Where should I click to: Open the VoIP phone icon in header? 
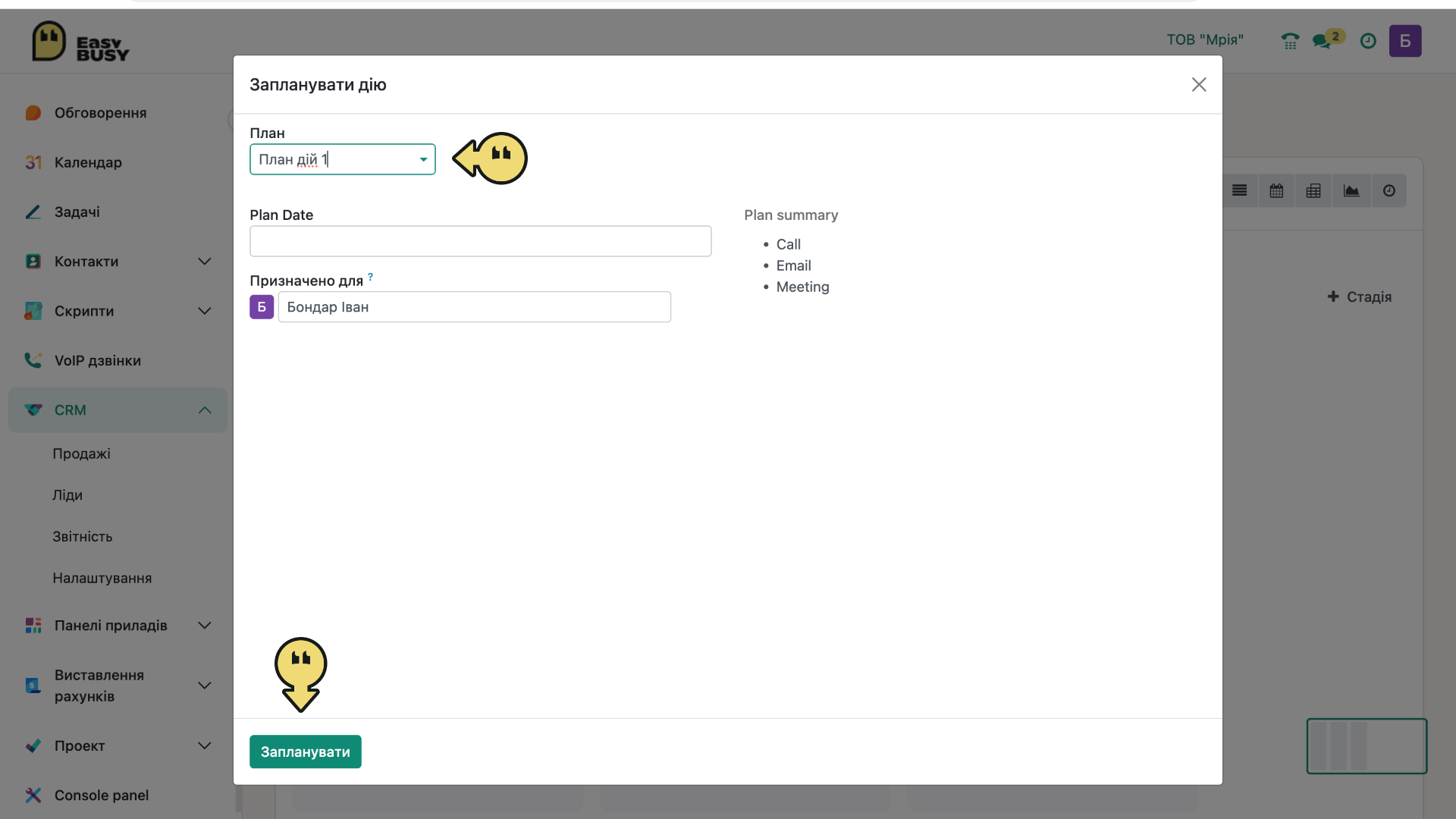pyautogui.click(x=1290, y=41)
